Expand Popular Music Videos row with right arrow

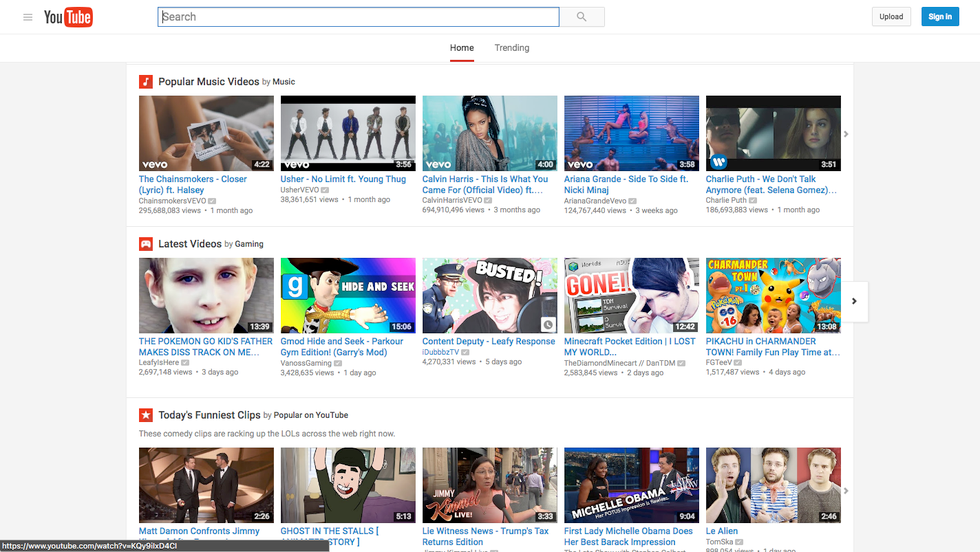[846, 134]
